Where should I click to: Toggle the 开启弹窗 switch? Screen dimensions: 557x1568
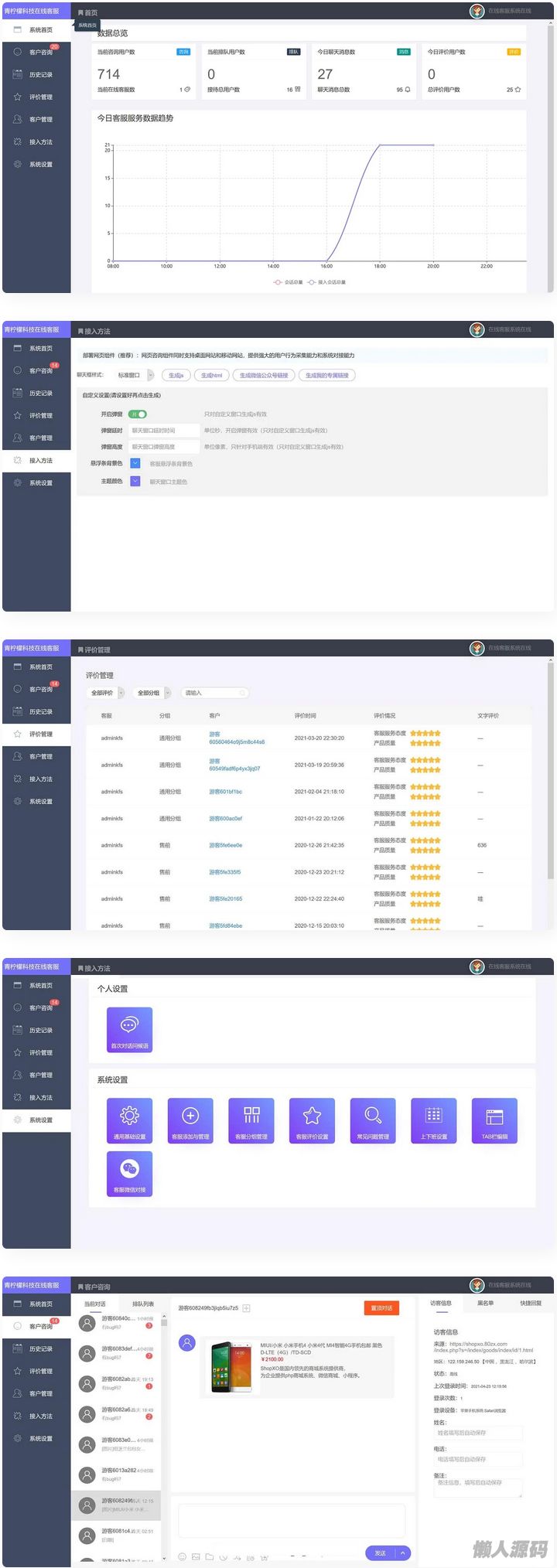(x=138, y=414)
